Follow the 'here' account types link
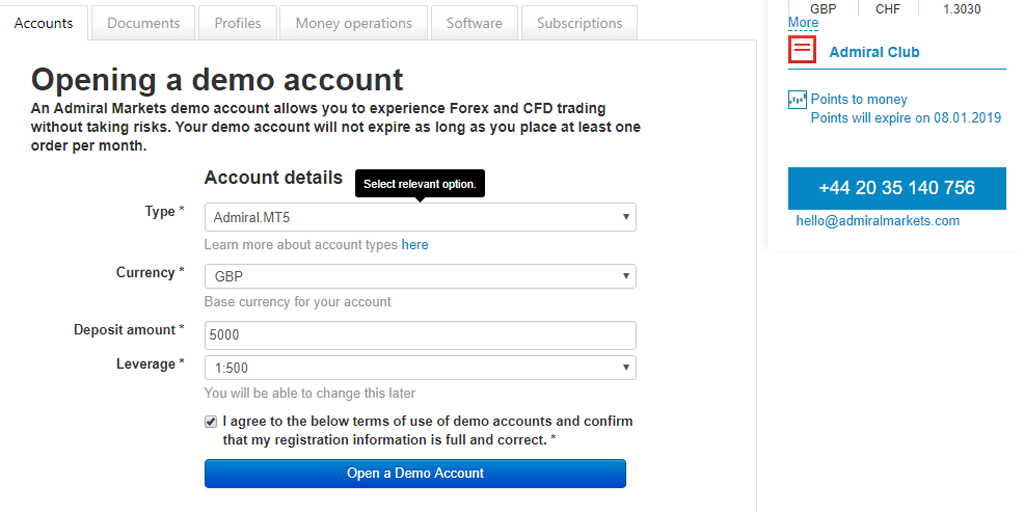This screenshot has width=1024, height=512. click(415, 245)
